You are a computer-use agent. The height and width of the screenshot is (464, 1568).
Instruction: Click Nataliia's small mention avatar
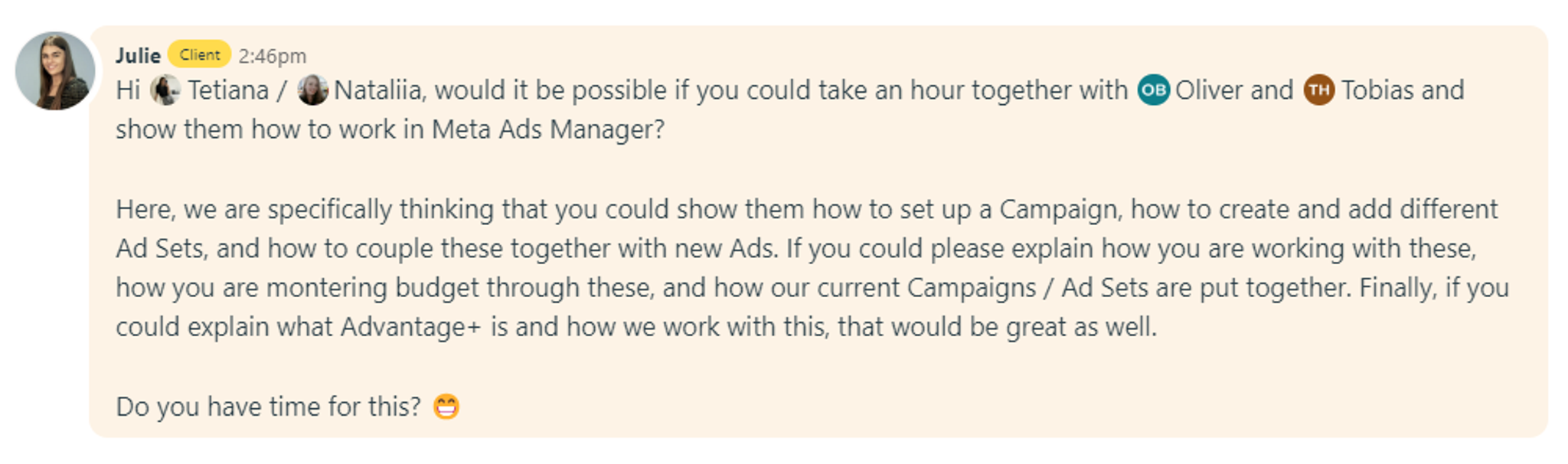coord(313,90)
